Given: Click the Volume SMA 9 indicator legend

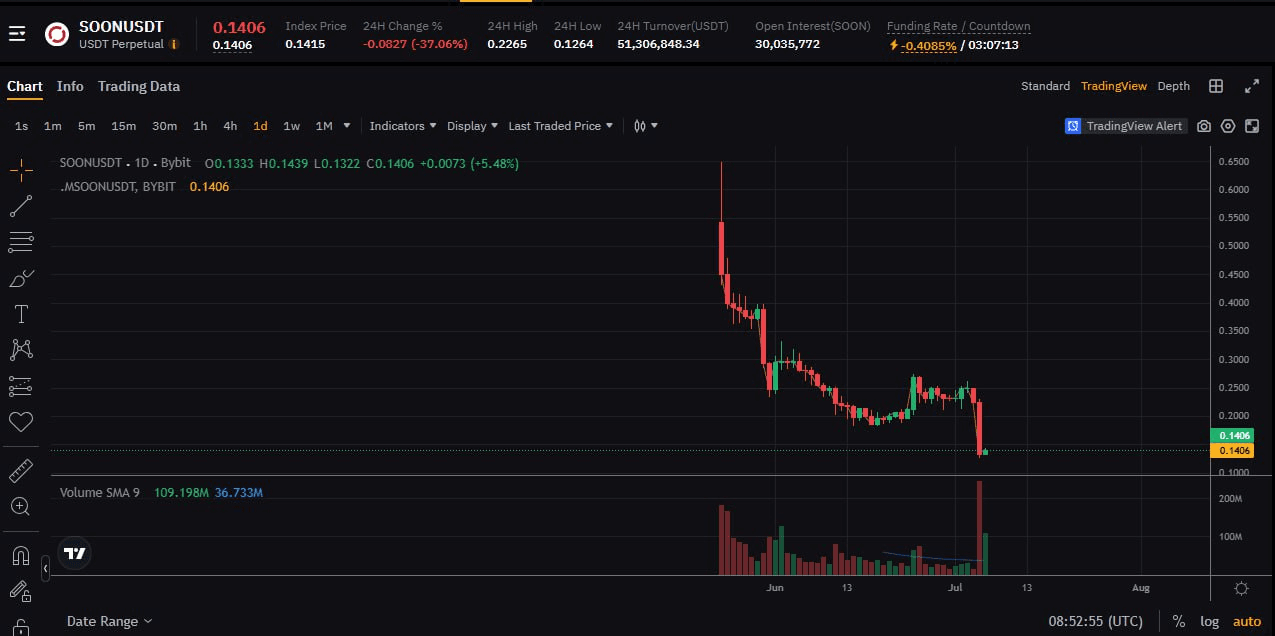Looking at the screenshot, I should (x=100, y=492).
